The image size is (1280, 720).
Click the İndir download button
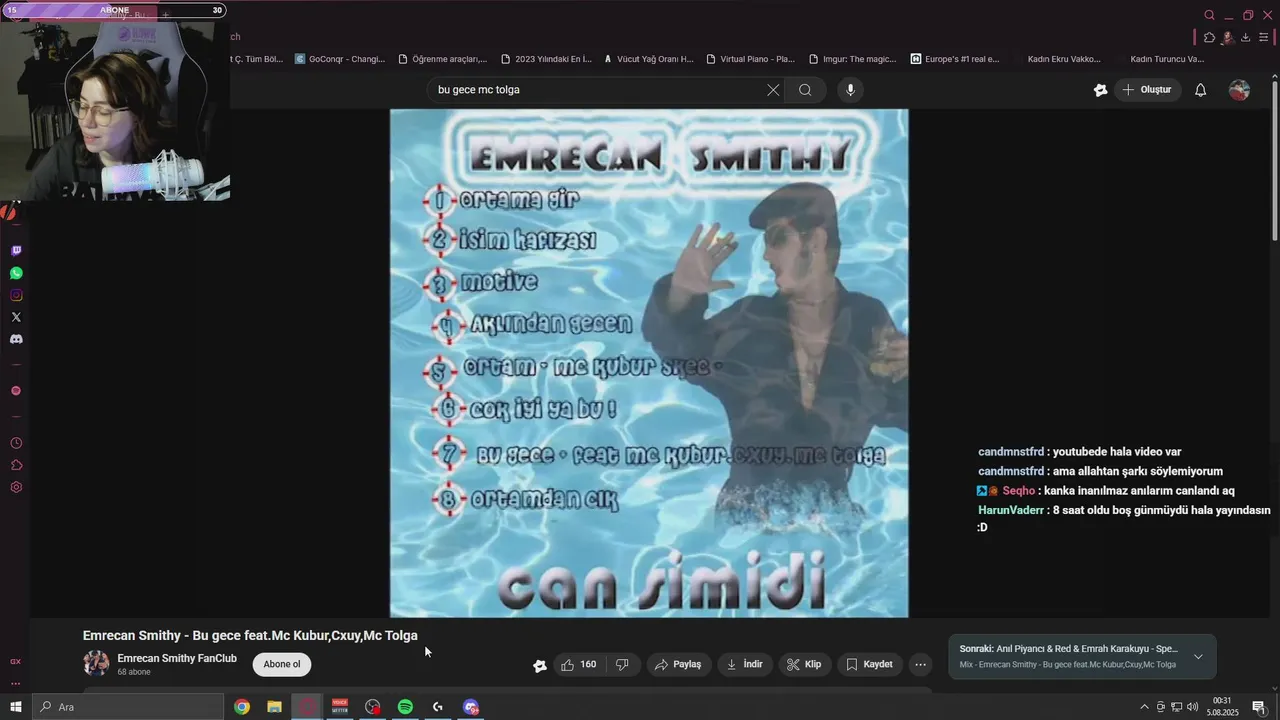tap(744, 664)
